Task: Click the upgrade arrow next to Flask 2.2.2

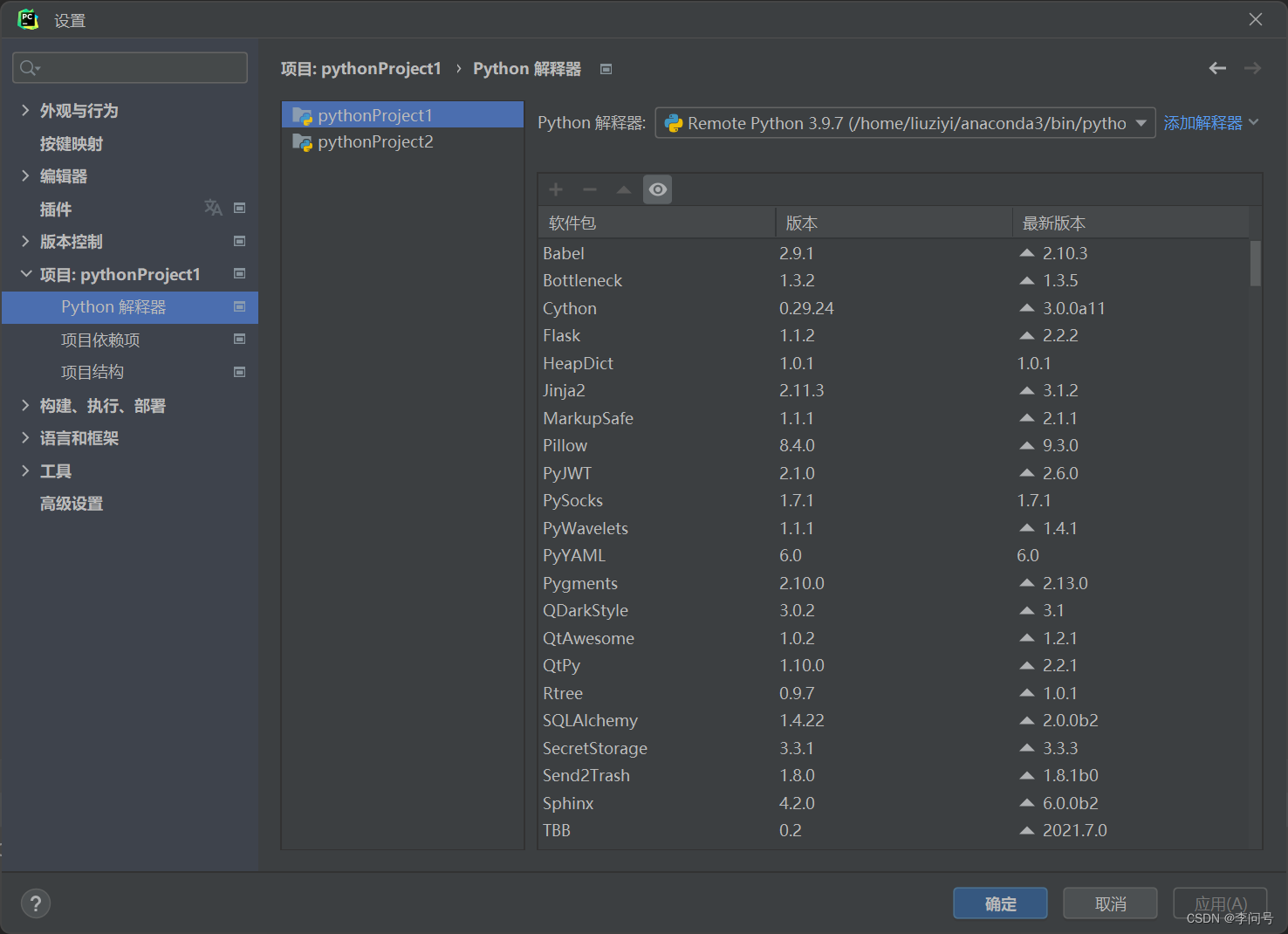Action: (1027, 335)
